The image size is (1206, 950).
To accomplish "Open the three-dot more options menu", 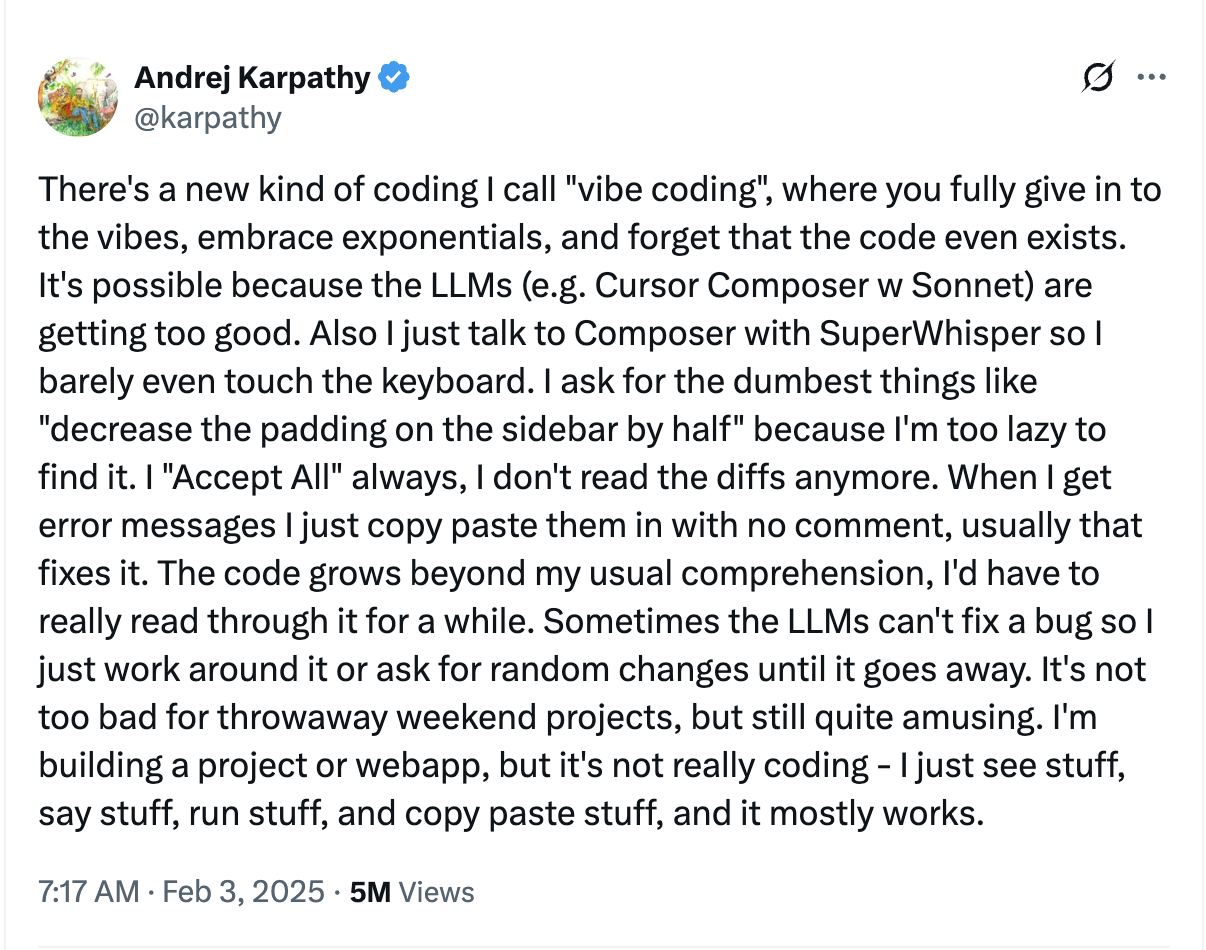I will 1152,77.
